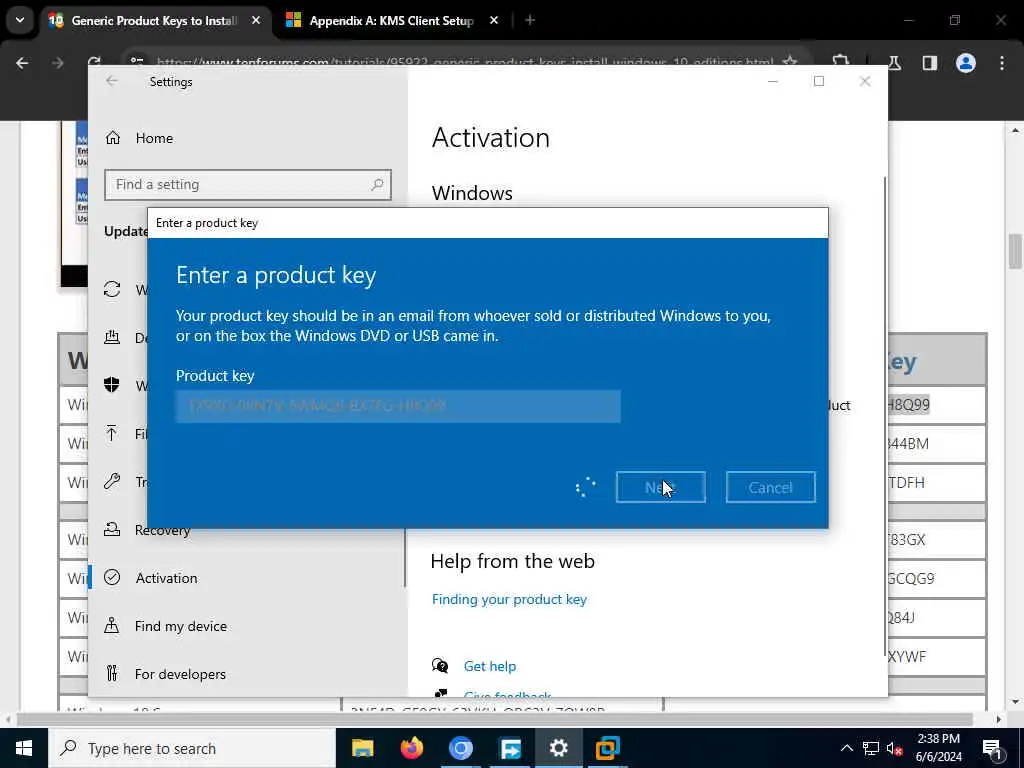Open Find my device settings
1024x768 pixels.
coord(180,626)
